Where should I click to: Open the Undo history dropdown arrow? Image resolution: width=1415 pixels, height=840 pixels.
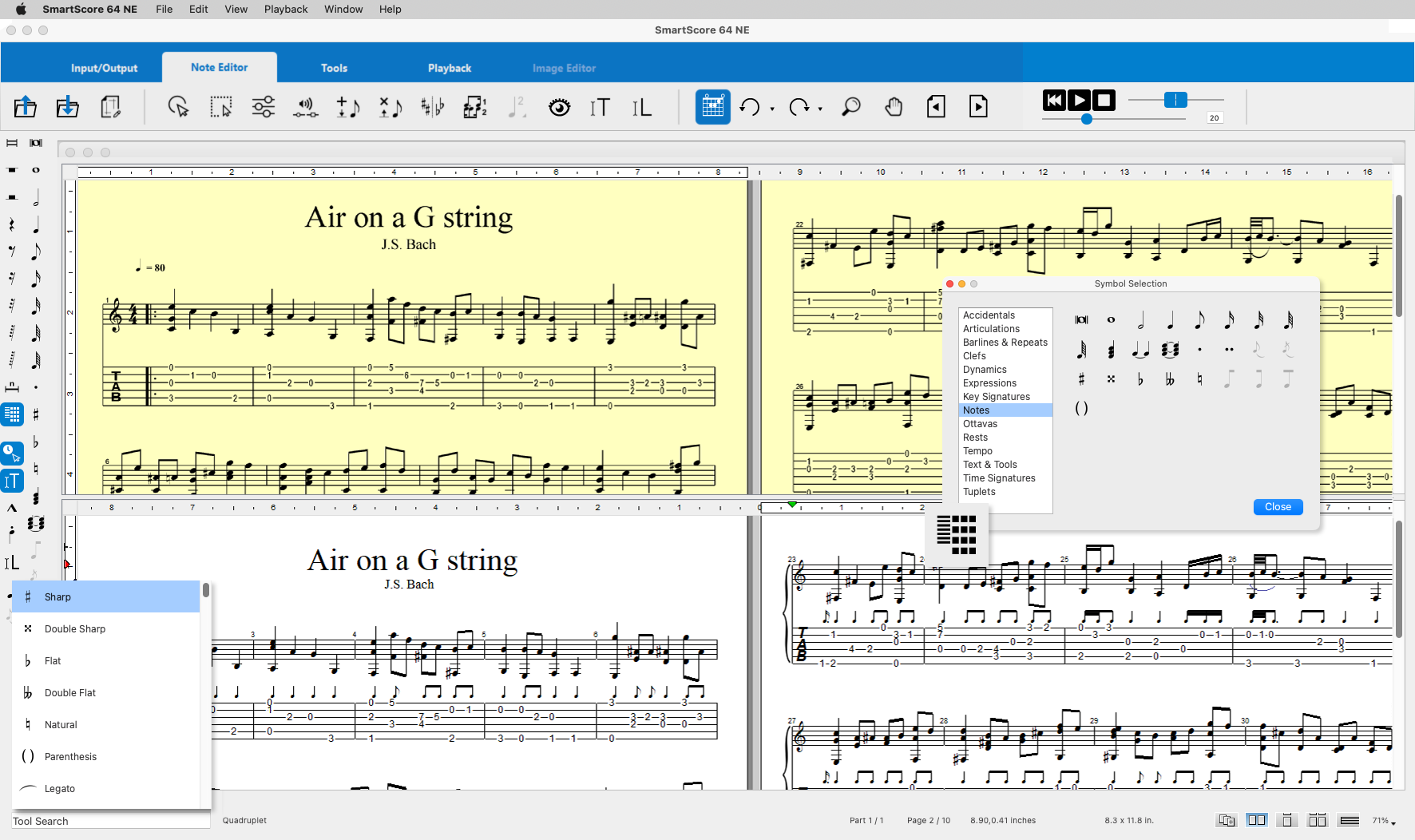[772, 109]
